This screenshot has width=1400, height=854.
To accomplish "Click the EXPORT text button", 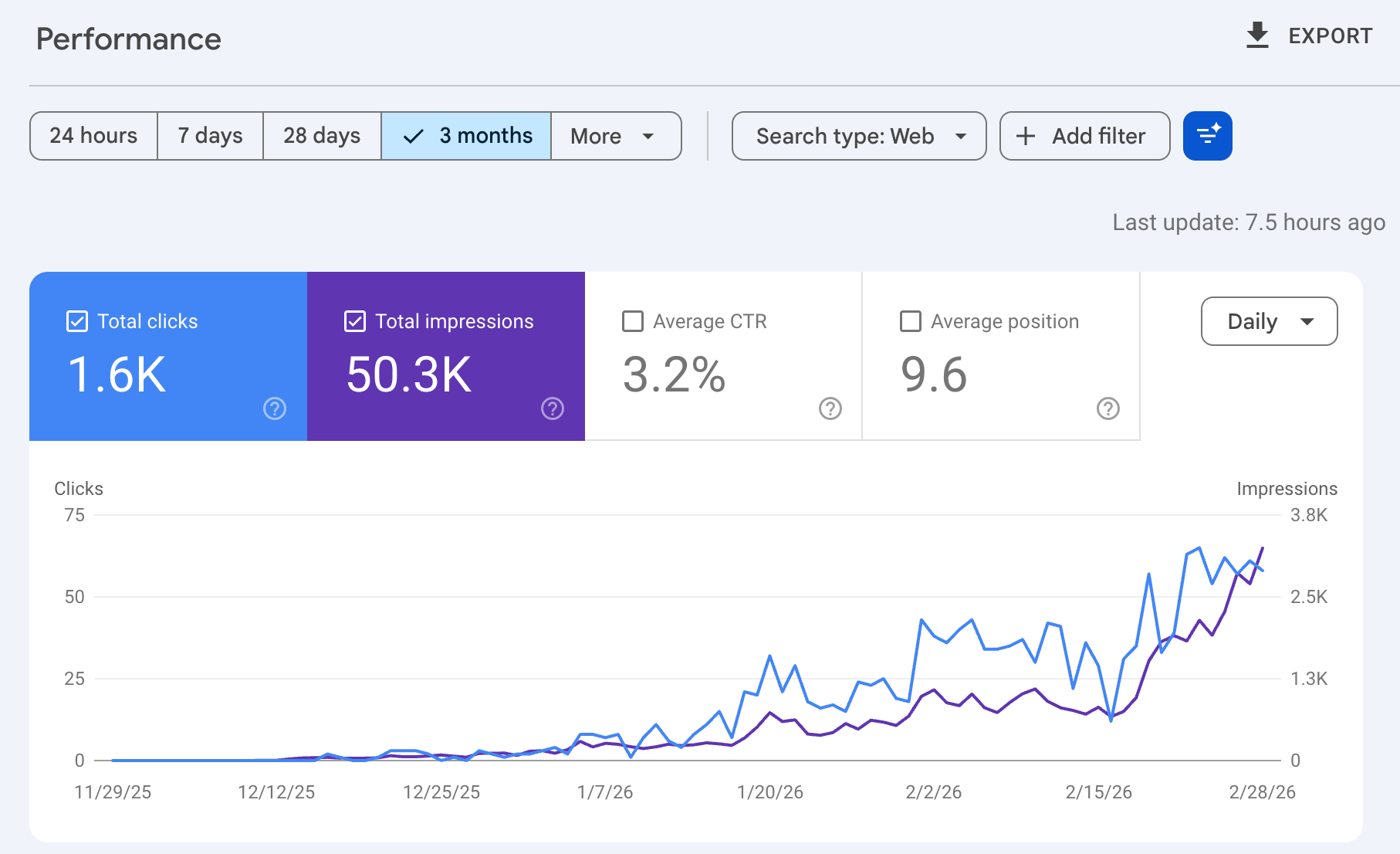I will 1330,36.
